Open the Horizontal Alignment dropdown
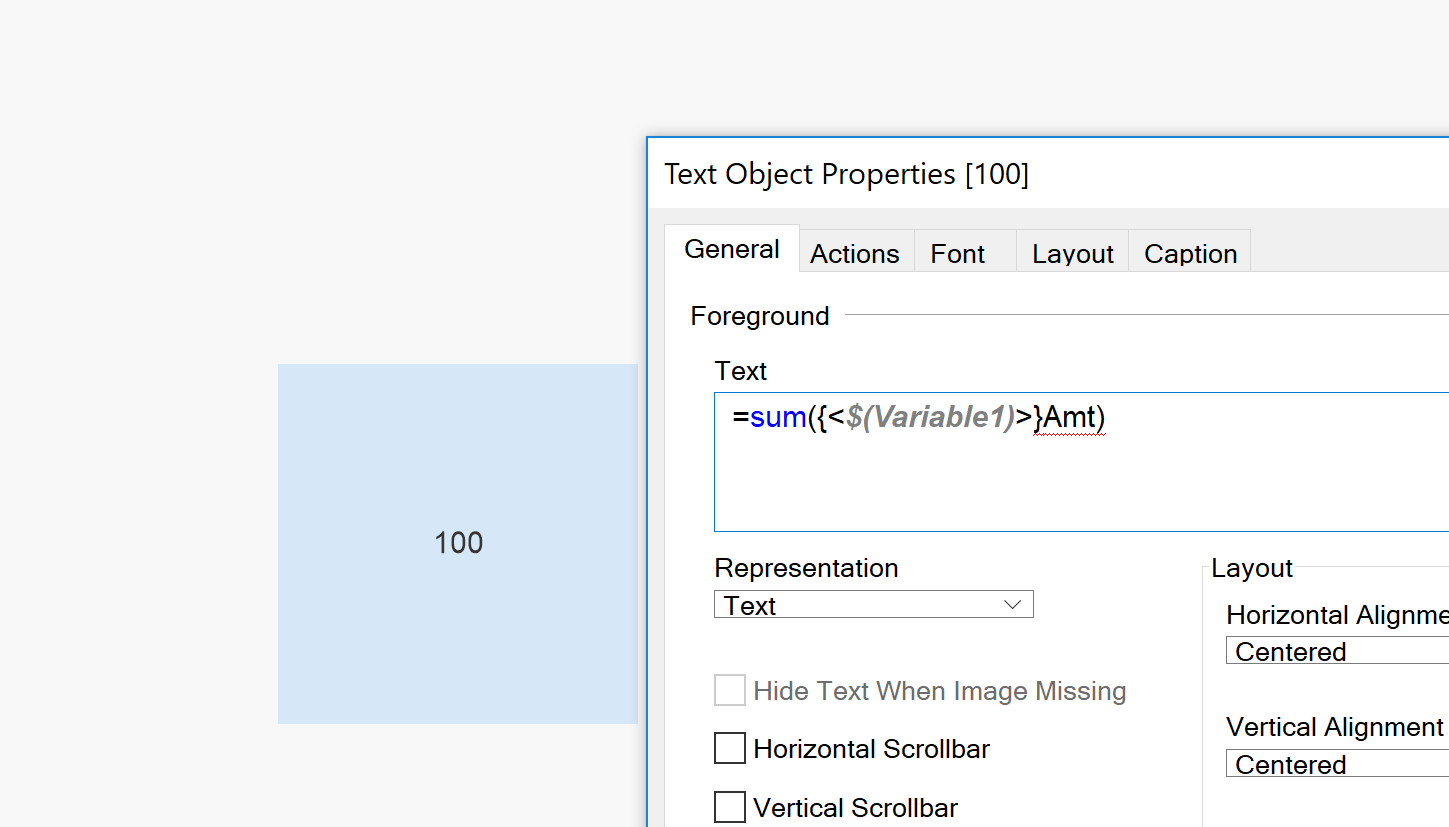Viewport: 1449px width, 827px height. click(x=1337, y=651)
